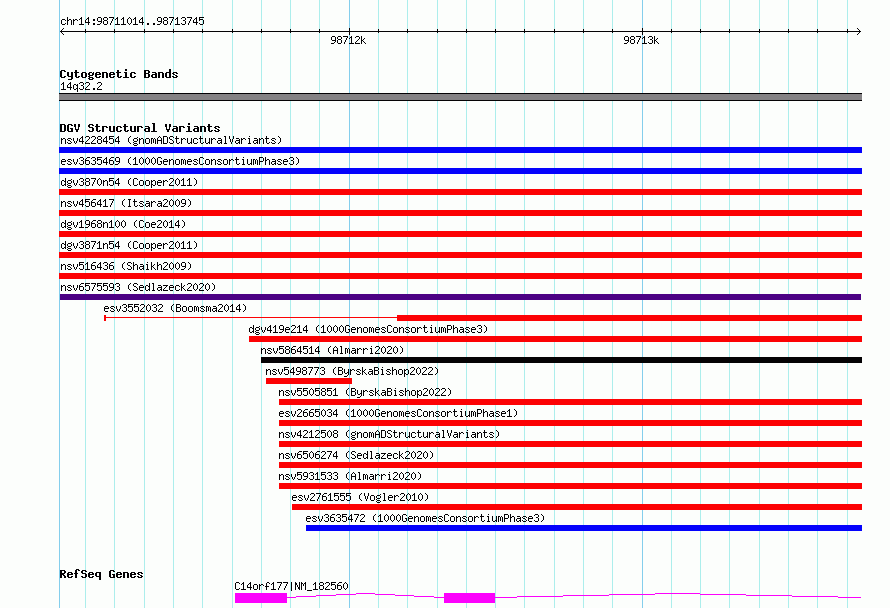Click the red bar under dgv419e214
The image size is (890, 608).
(x=555, y=339)
